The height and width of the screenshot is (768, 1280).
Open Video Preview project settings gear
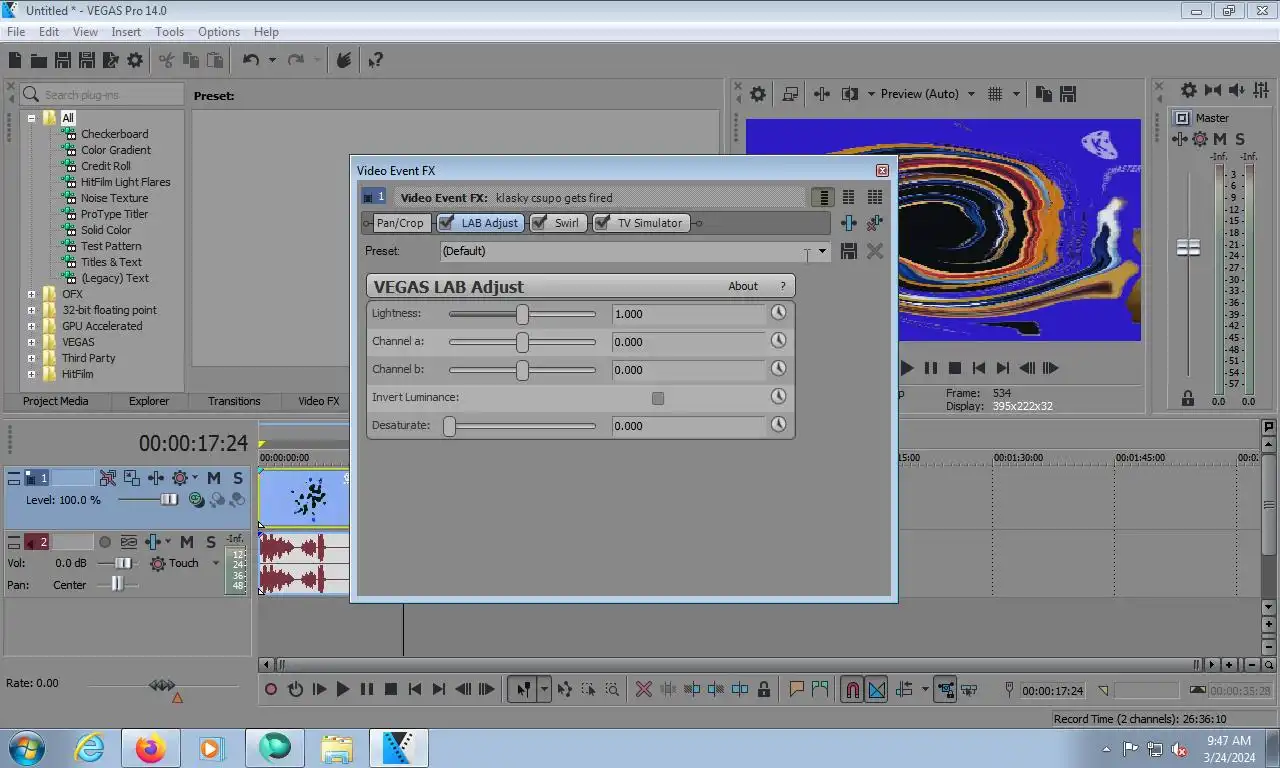pos(758,94)
